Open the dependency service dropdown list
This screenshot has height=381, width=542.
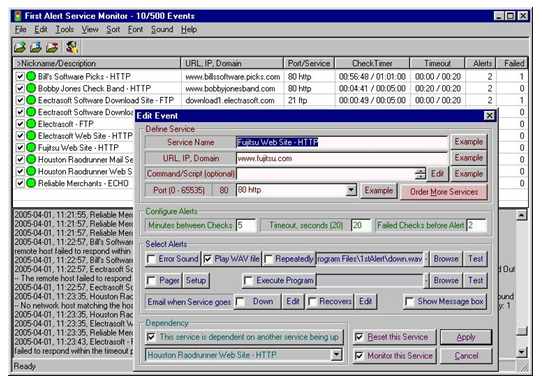336,355
